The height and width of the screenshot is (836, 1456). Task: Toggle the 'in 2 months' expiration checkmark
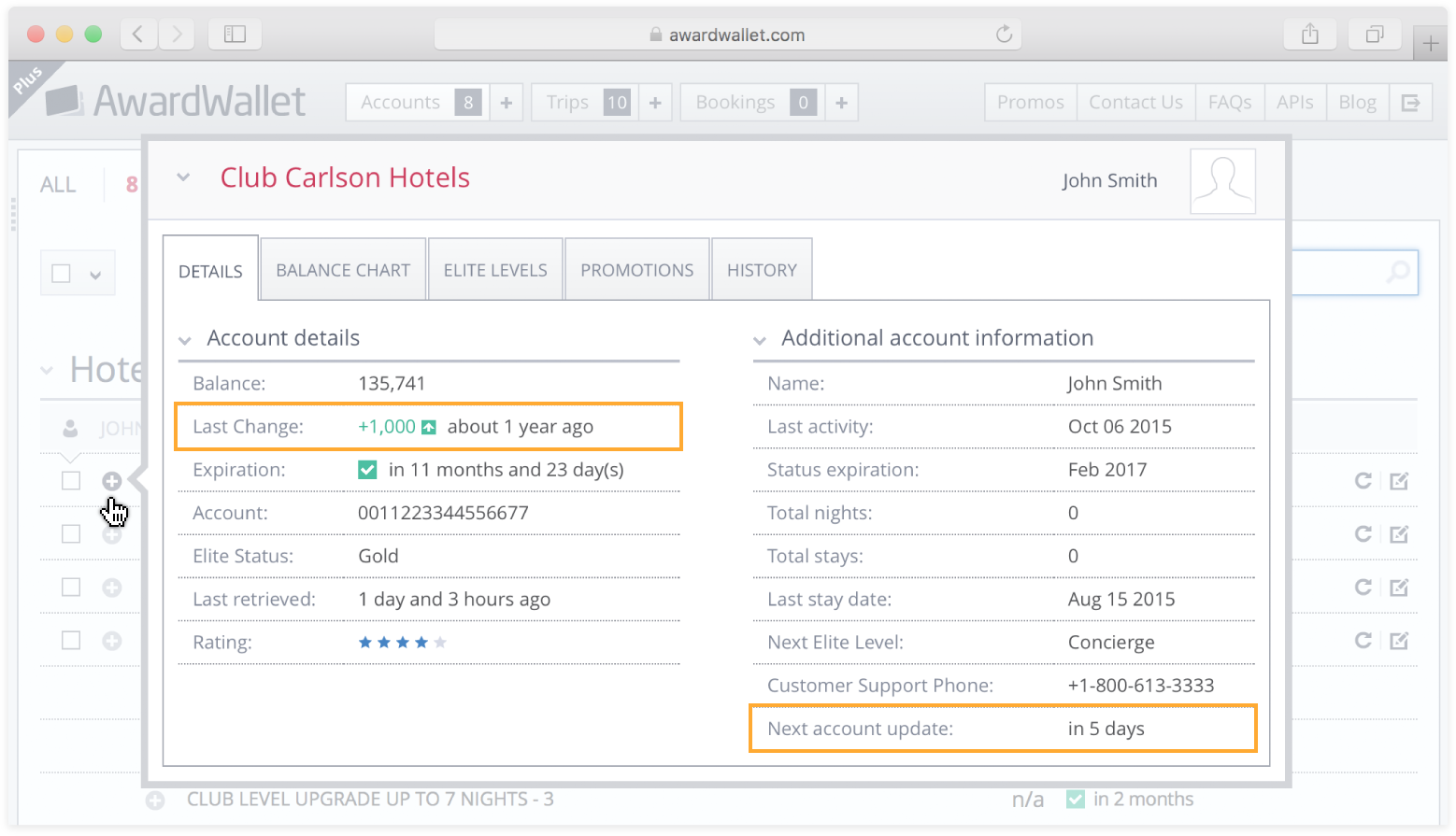pyautogui.click(x=1076, y=799)
